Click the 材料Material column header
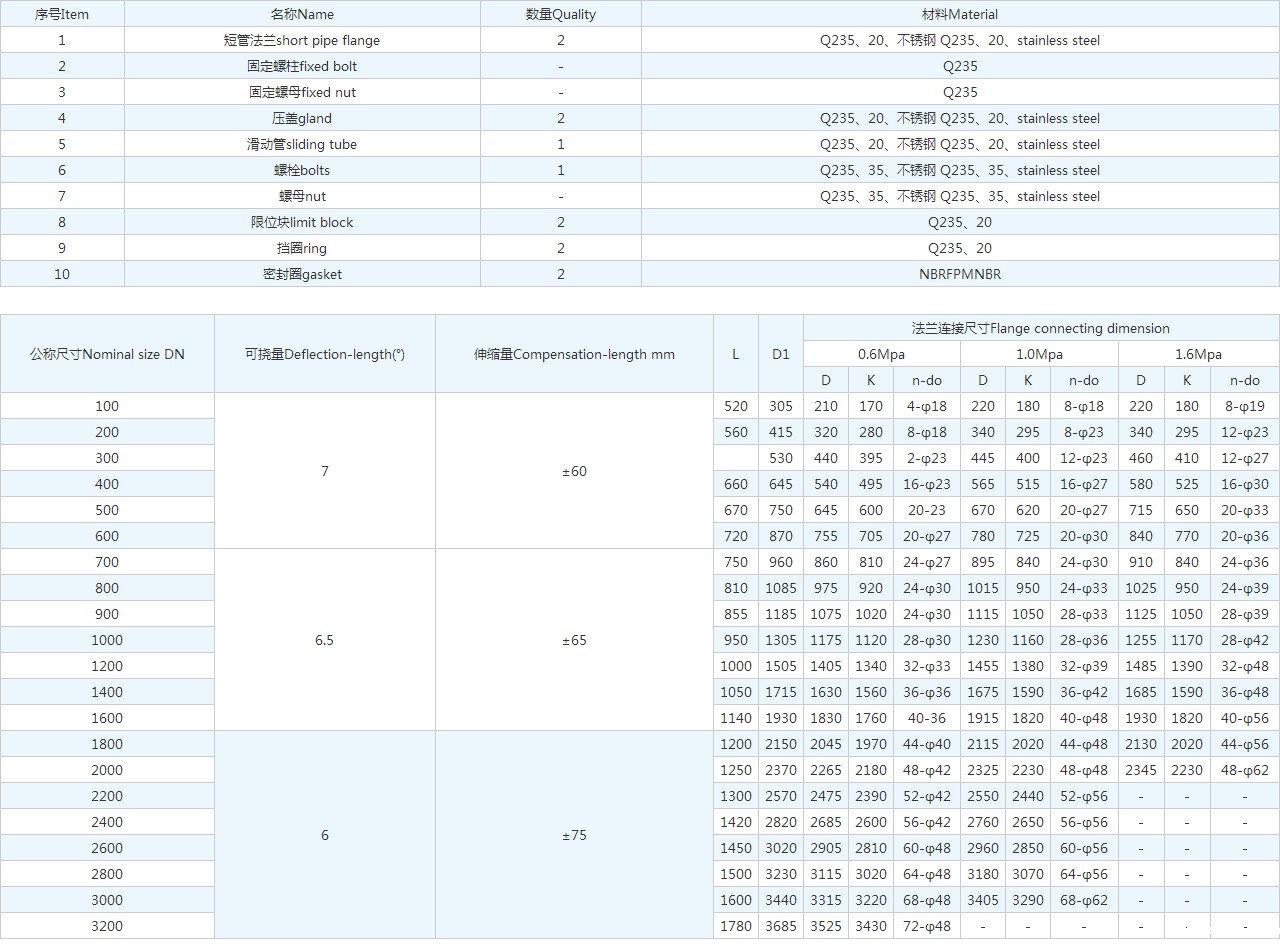 pos(960,14)
